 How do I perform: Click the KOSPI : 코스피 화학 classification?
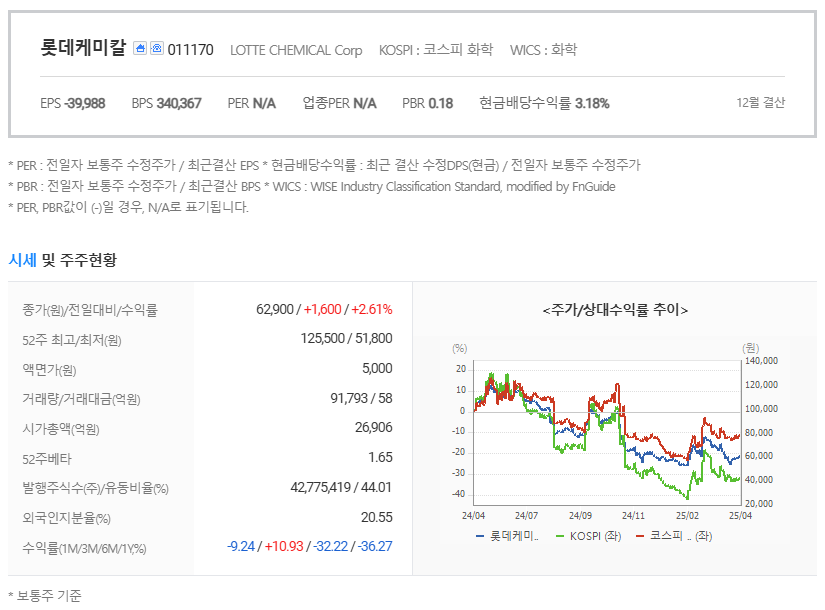pos(436,50)
